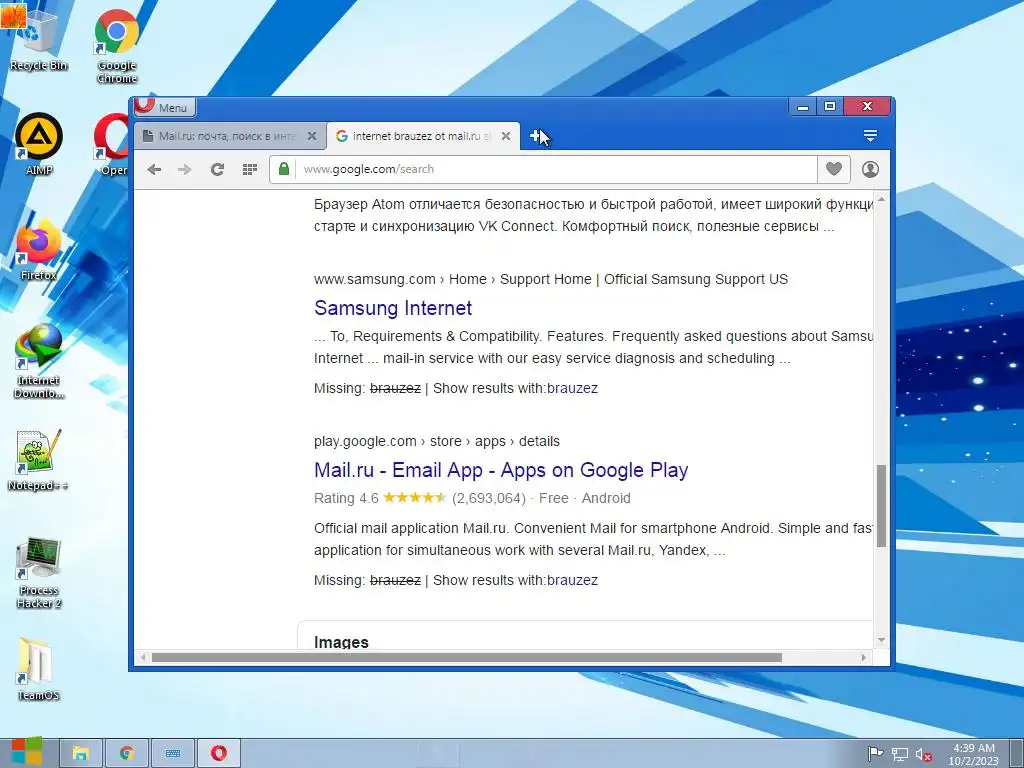The width and height of the screenshot is (1024, 768).
Task: Click the green padlock security icon
Action: pyautogui.click(x=283, y=169)
